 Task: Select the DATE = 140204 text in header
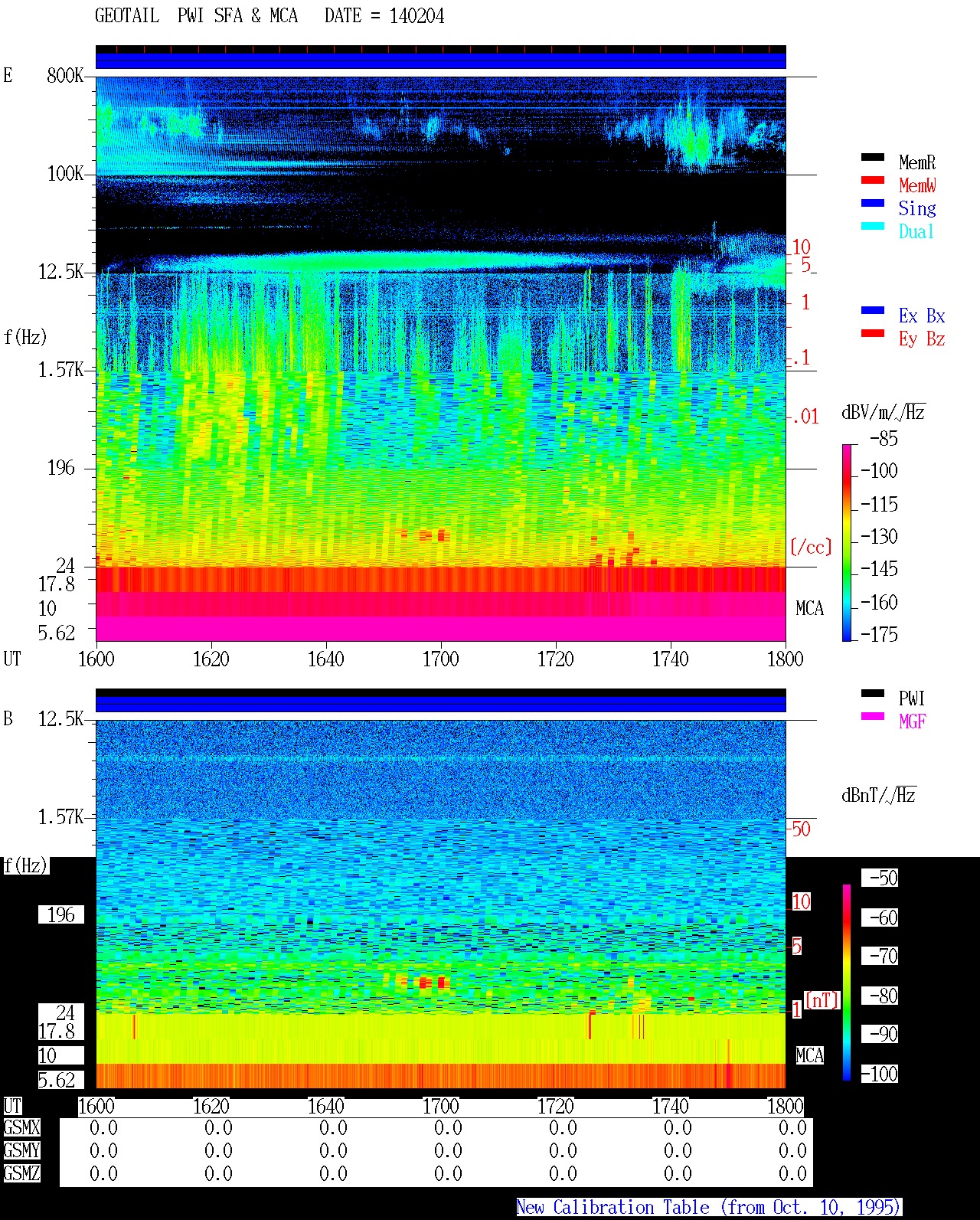tap(384, 16)
